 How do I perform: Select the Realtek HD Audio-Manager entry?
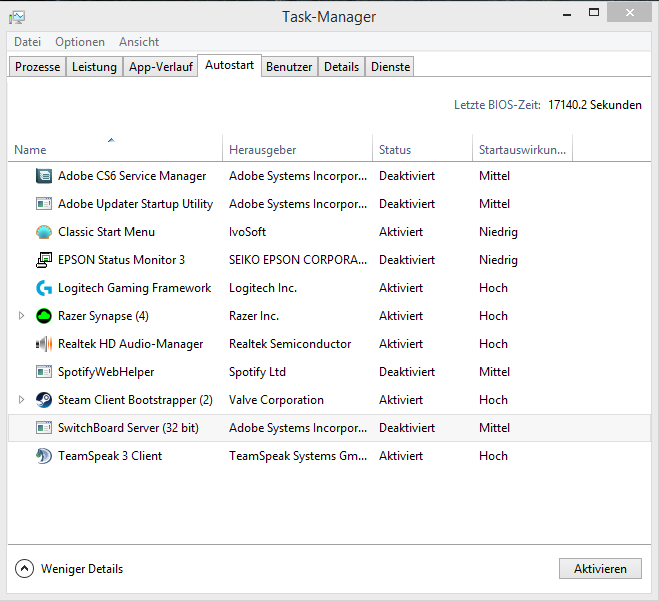pyautogui.click(x=130, y=344)
